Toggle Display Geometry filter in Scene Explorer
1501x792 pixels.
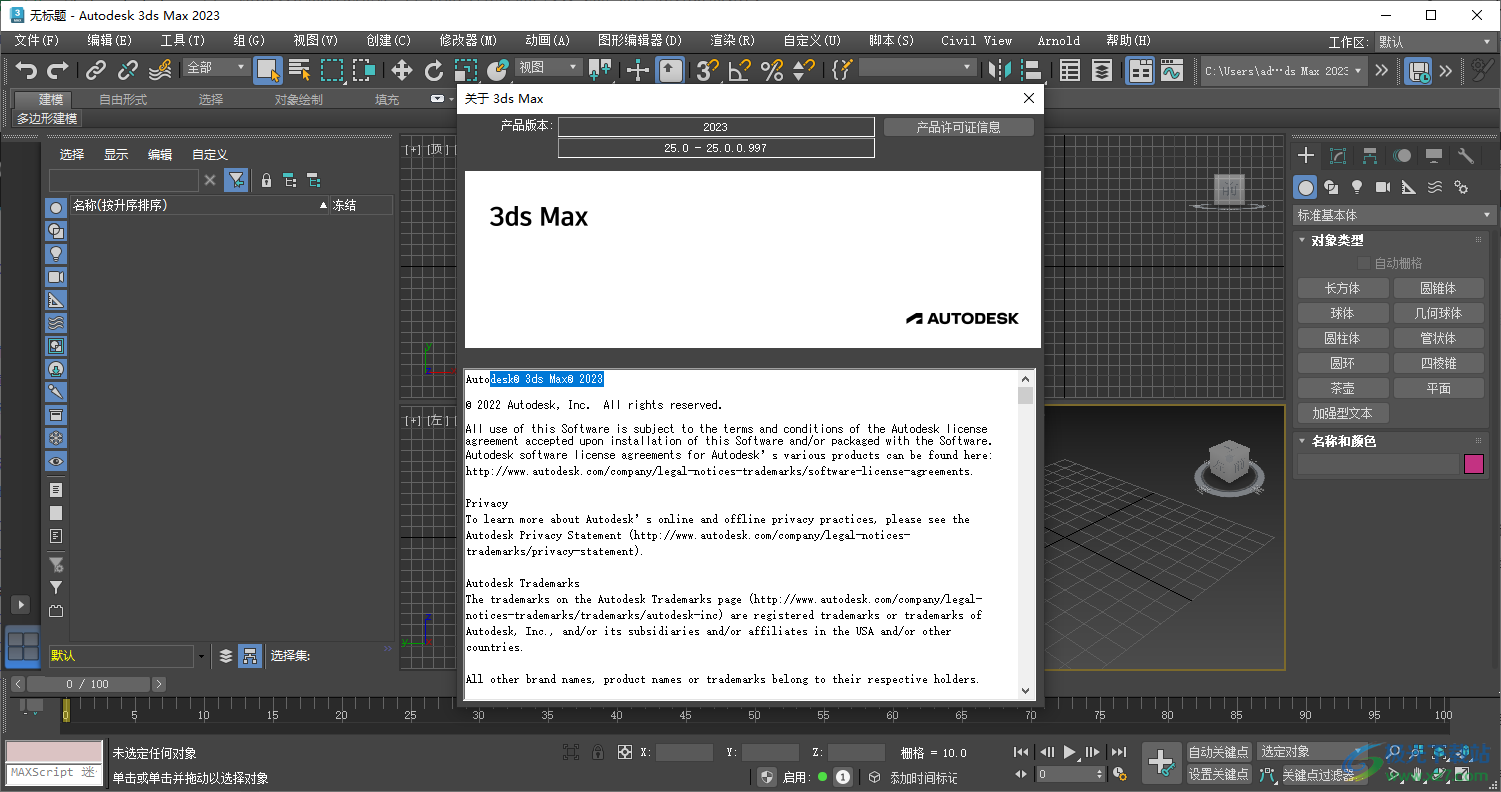(x=56, y=208)
